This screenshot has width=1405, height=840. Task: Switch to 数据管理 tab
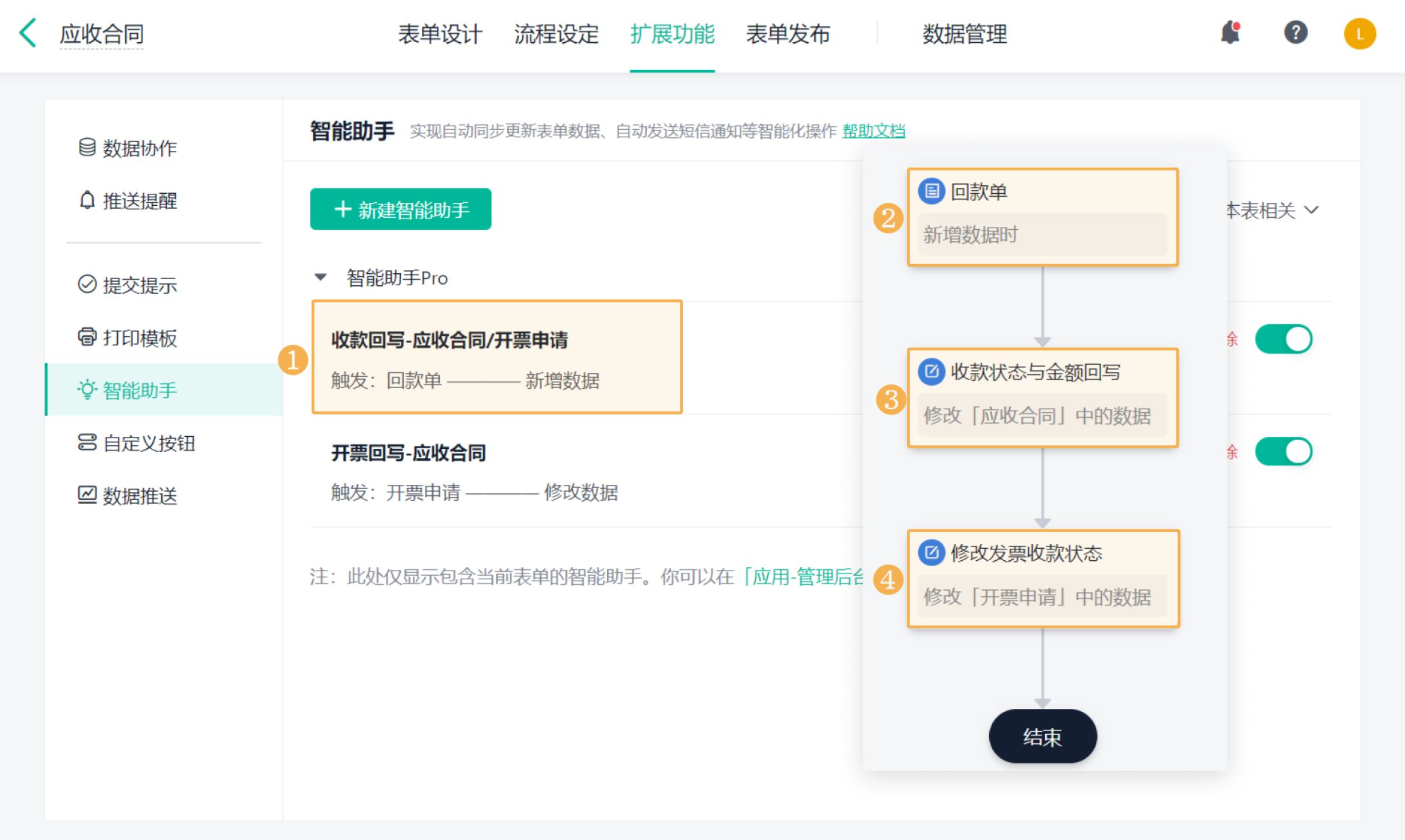965,34
